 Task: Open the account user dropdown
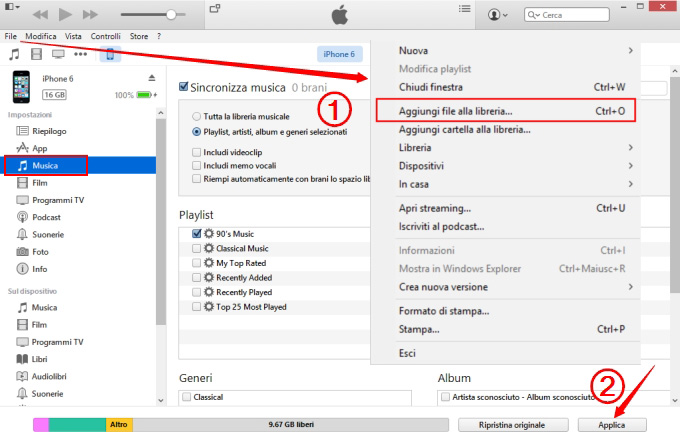click(497, 15)
